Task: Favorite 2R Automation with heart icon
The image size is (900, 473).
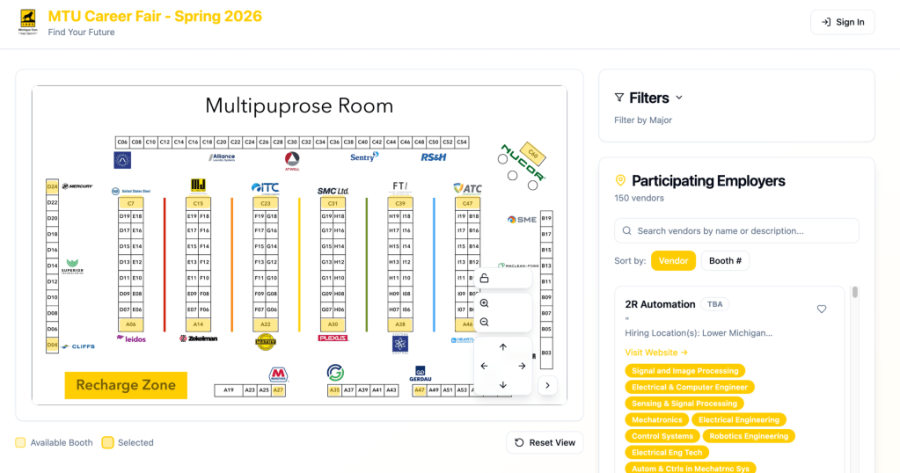Action: pos(821,309)
